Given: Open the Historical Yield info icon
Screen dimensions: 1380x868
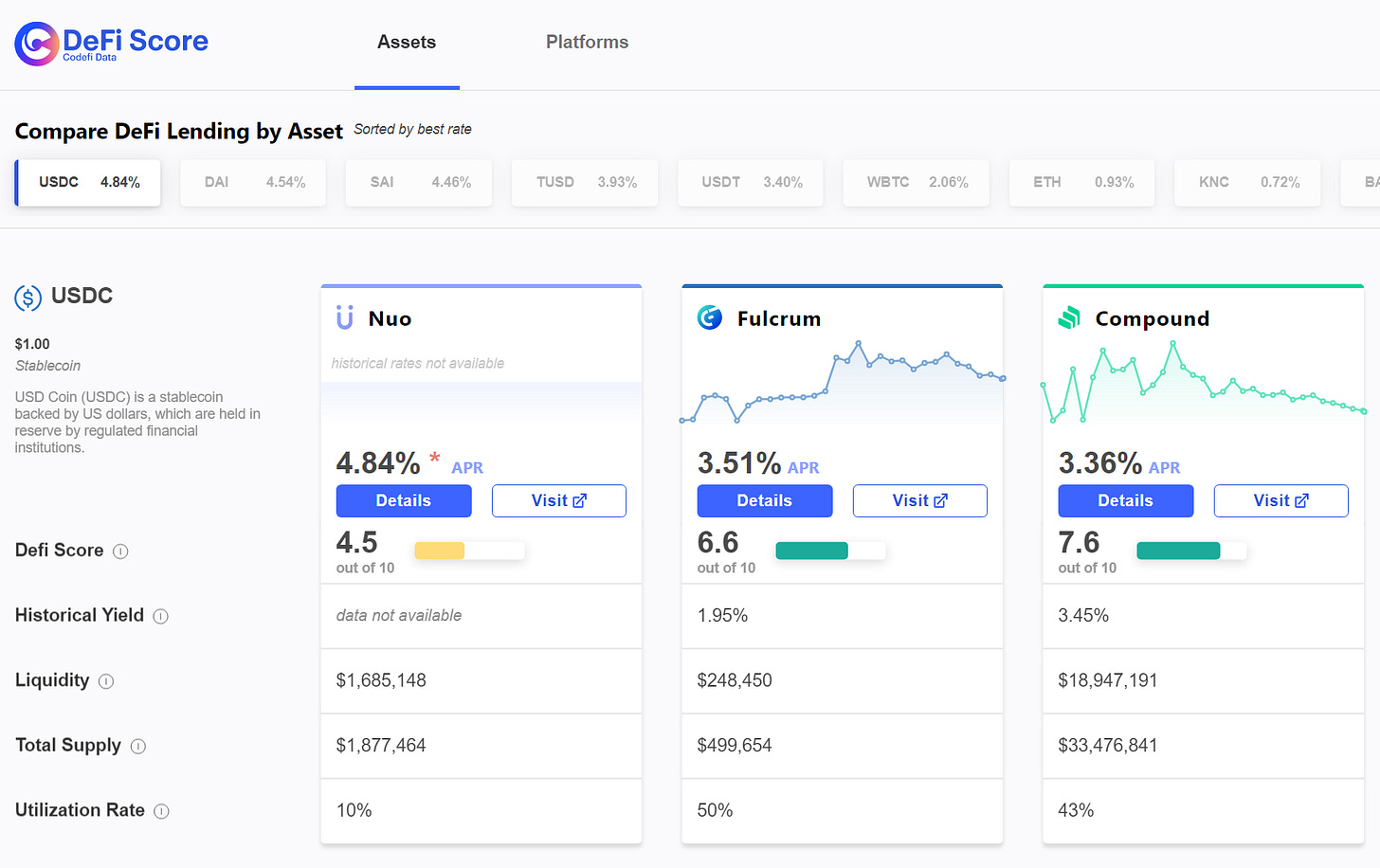Looking at the screenshot, I should 161,617.
